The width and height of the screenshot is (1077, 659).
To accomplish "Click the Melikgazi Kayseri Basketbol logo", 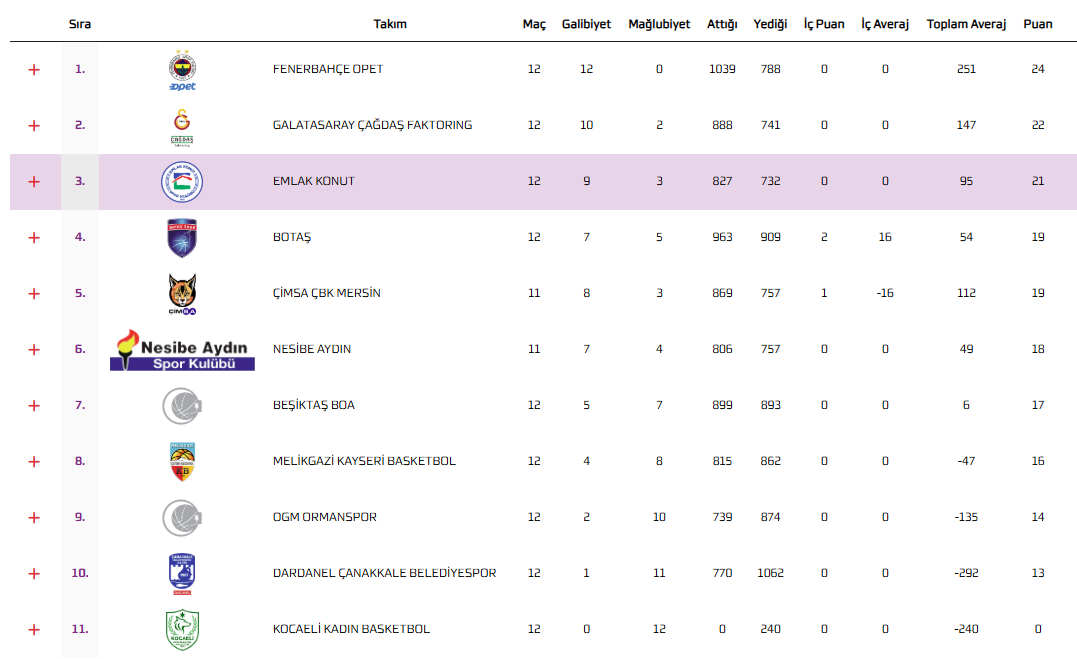I will pos(182,462).
